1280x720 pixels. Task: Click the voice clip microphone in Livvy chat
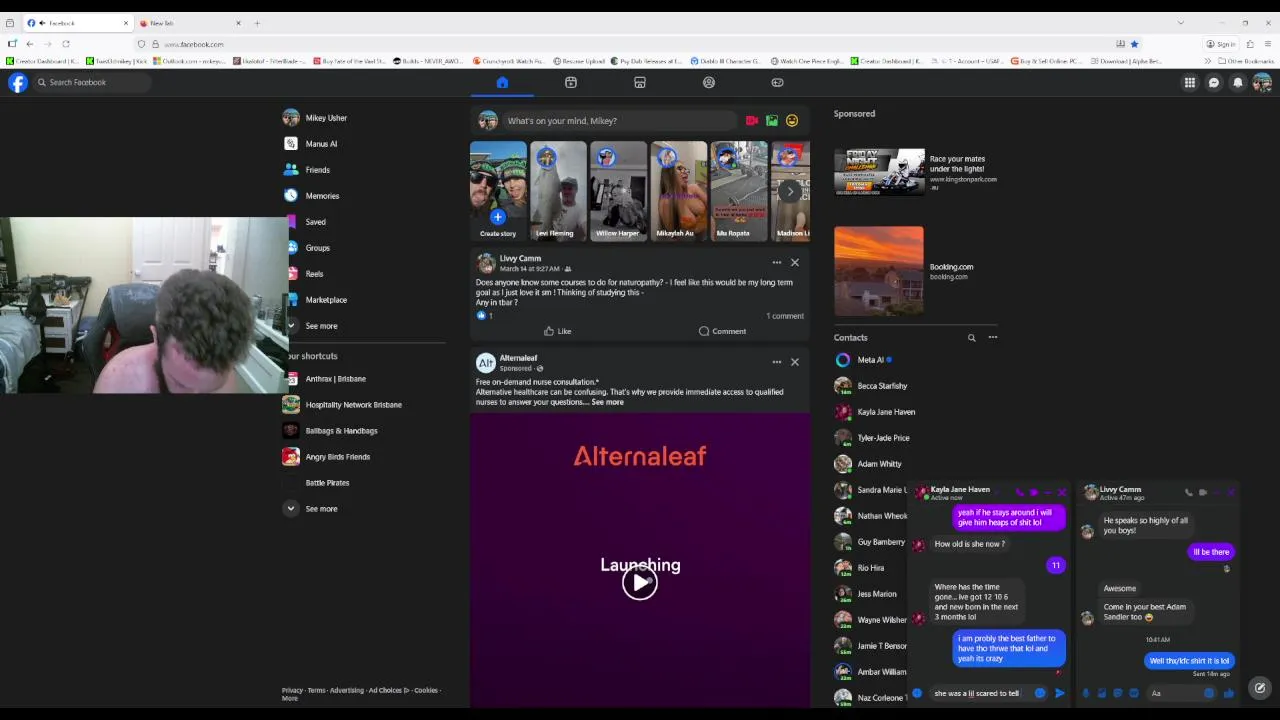1086,693
